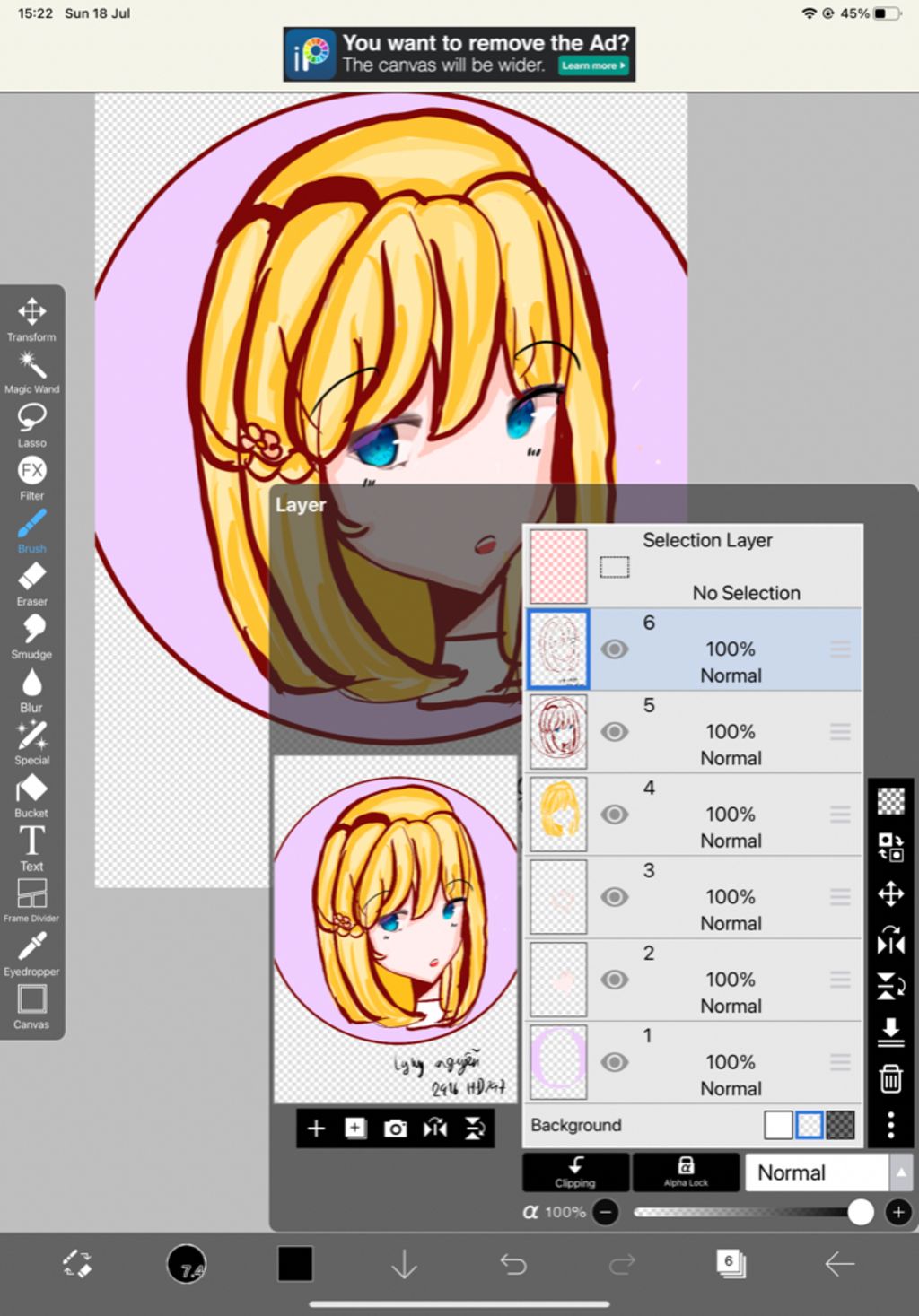Undo last action arrow

[512, 1264]
